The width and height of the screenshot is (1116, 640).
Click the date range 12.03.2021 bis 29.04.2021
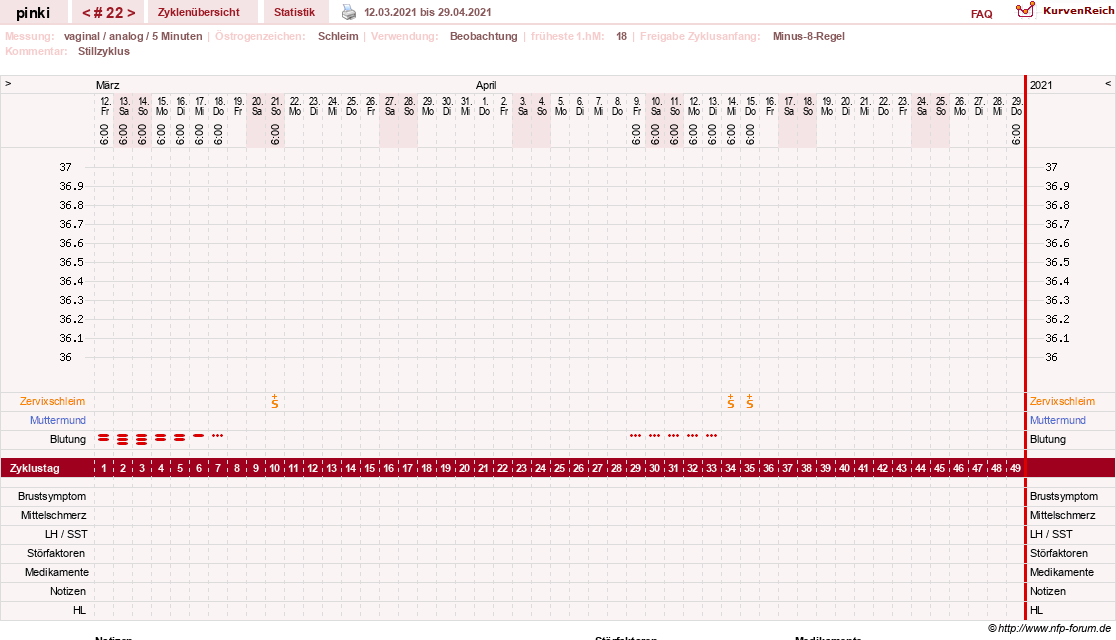point(428,12)
